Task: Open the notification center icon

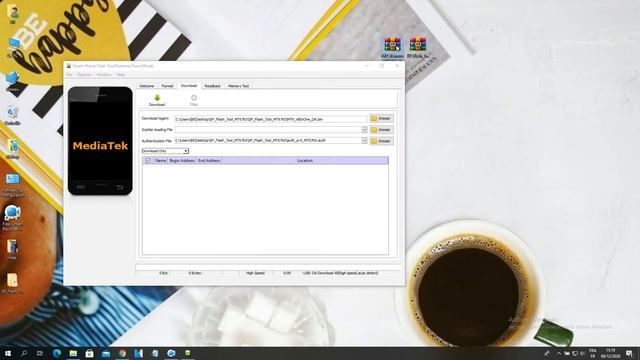Action: click(x=629, y=353)
